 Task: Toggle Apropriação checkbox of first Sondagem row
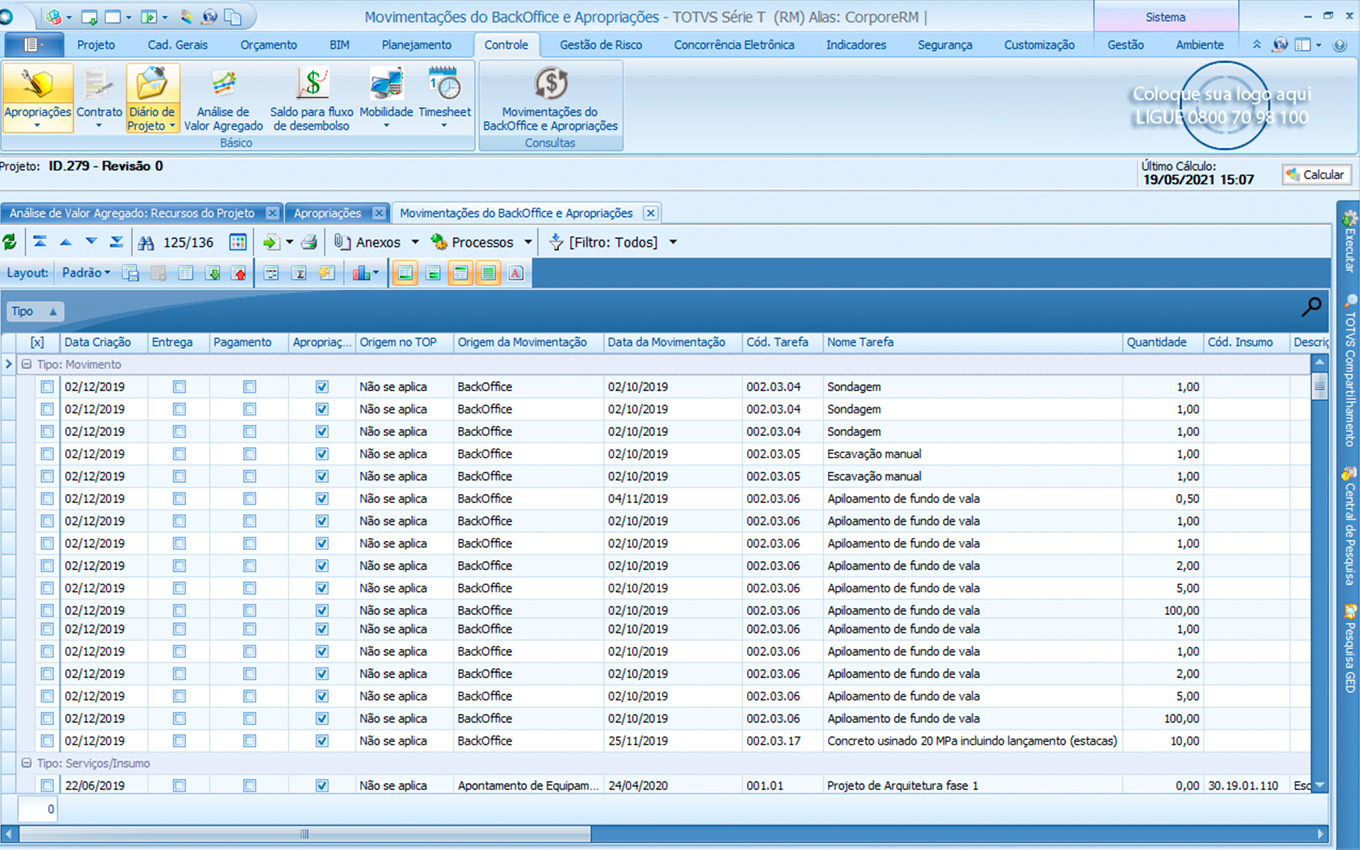322,386
